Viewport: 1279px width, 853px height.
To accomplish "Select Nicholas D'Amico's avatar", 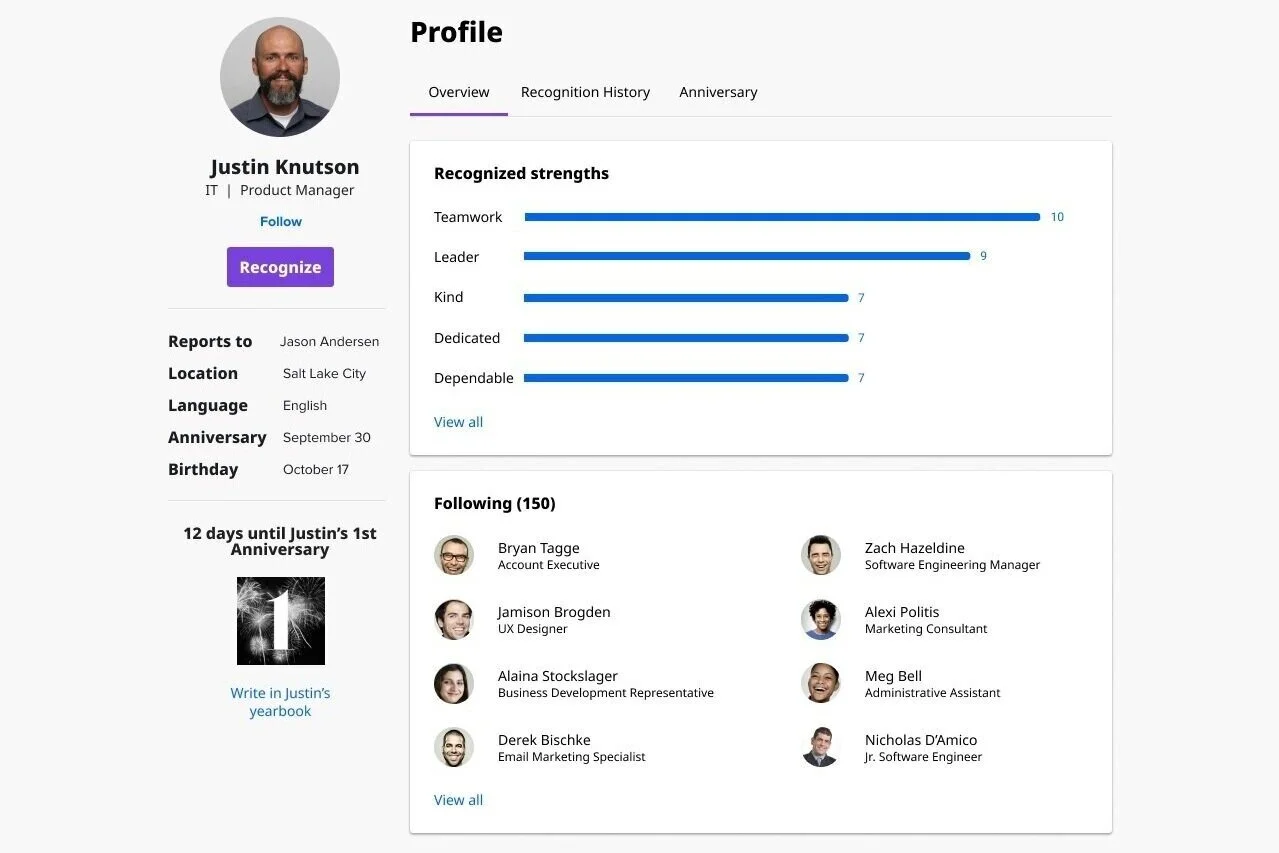I will click(x=821, y=747).
